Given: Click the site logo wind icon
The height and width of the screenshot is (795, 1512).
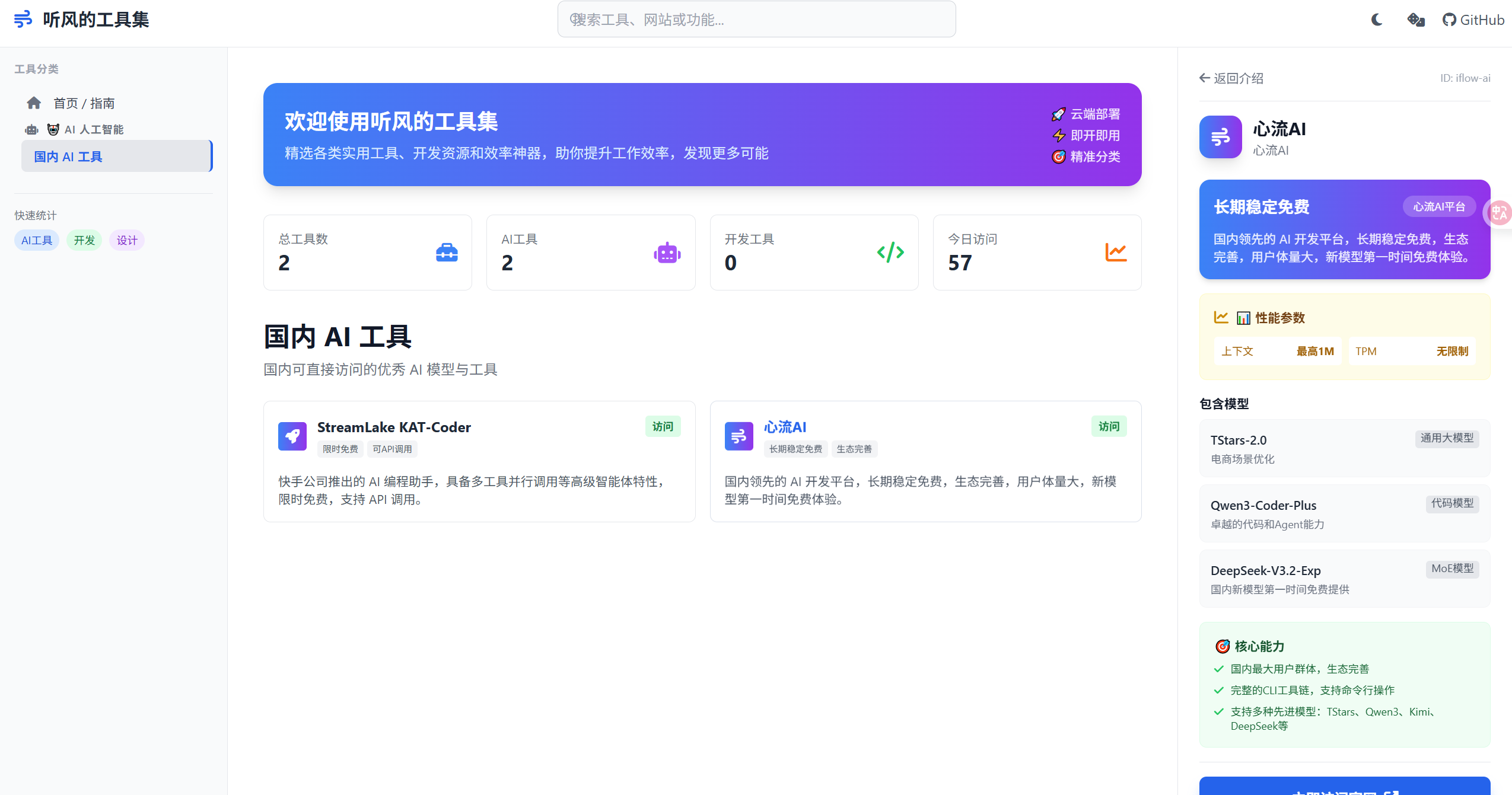Looking at the screenshot, I should coord(23,20).
